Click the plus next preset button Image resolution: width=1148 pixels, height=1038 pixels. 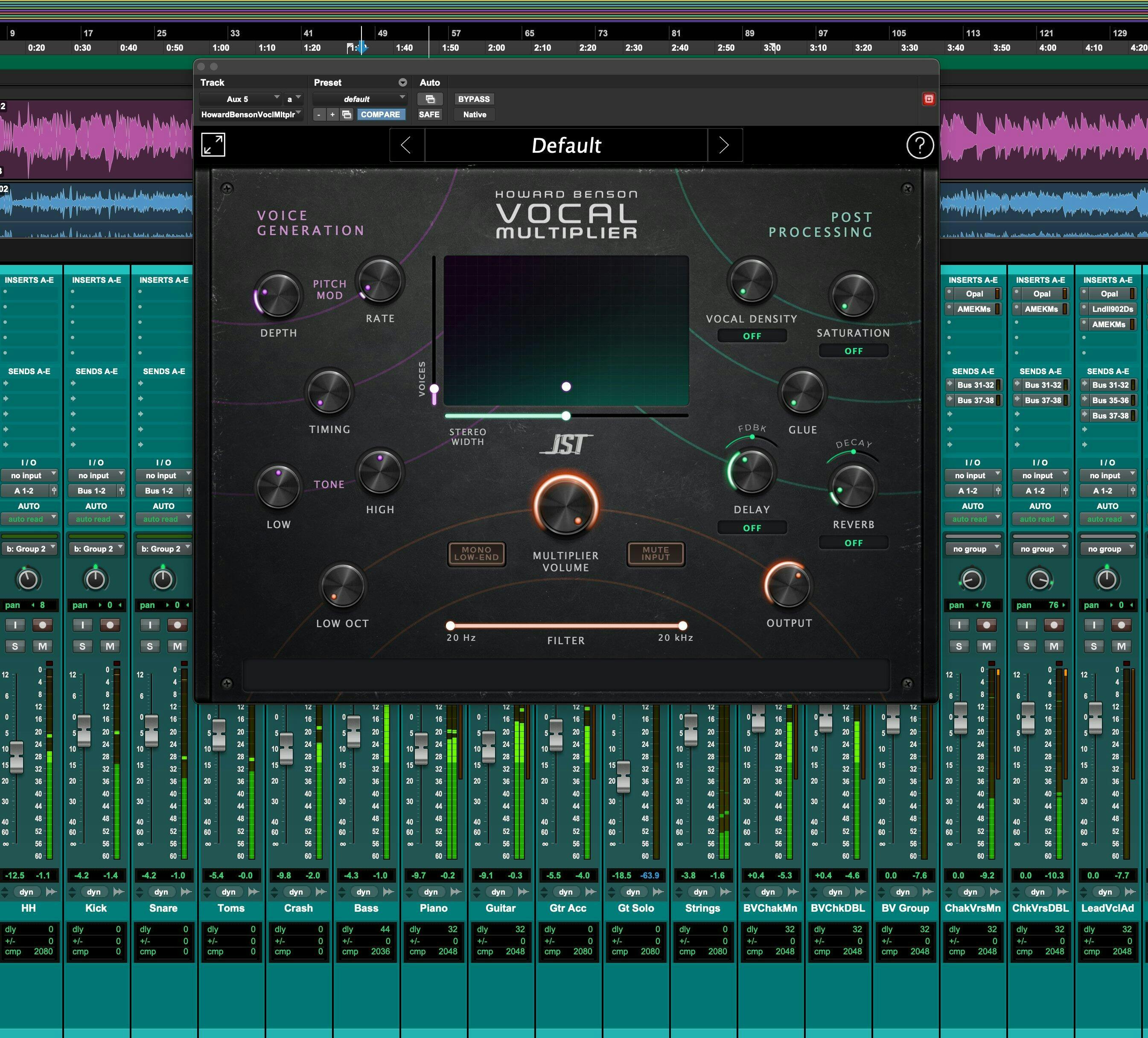pos(332,114)
